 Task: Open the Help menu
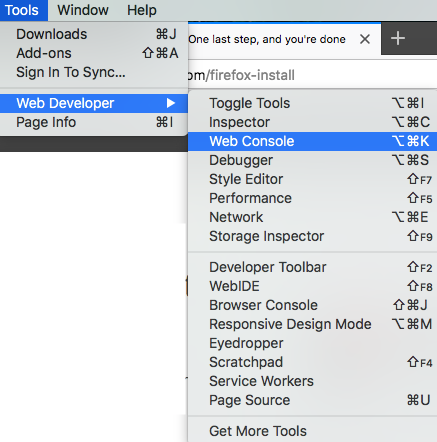[x=142, y=10]
